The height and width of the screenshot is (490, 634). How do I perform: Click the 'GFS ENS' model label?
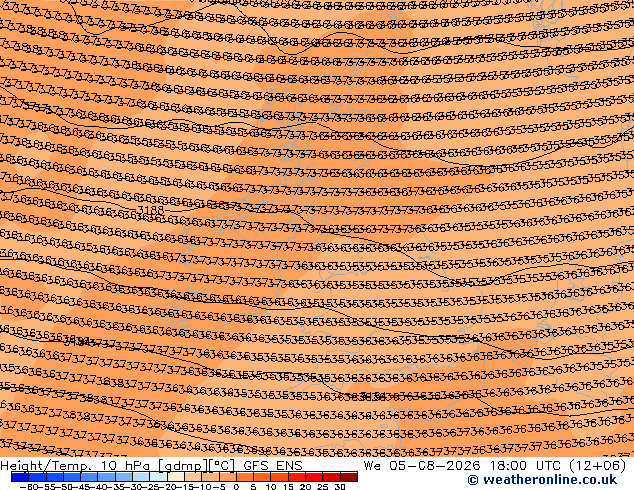pos(273,466)
